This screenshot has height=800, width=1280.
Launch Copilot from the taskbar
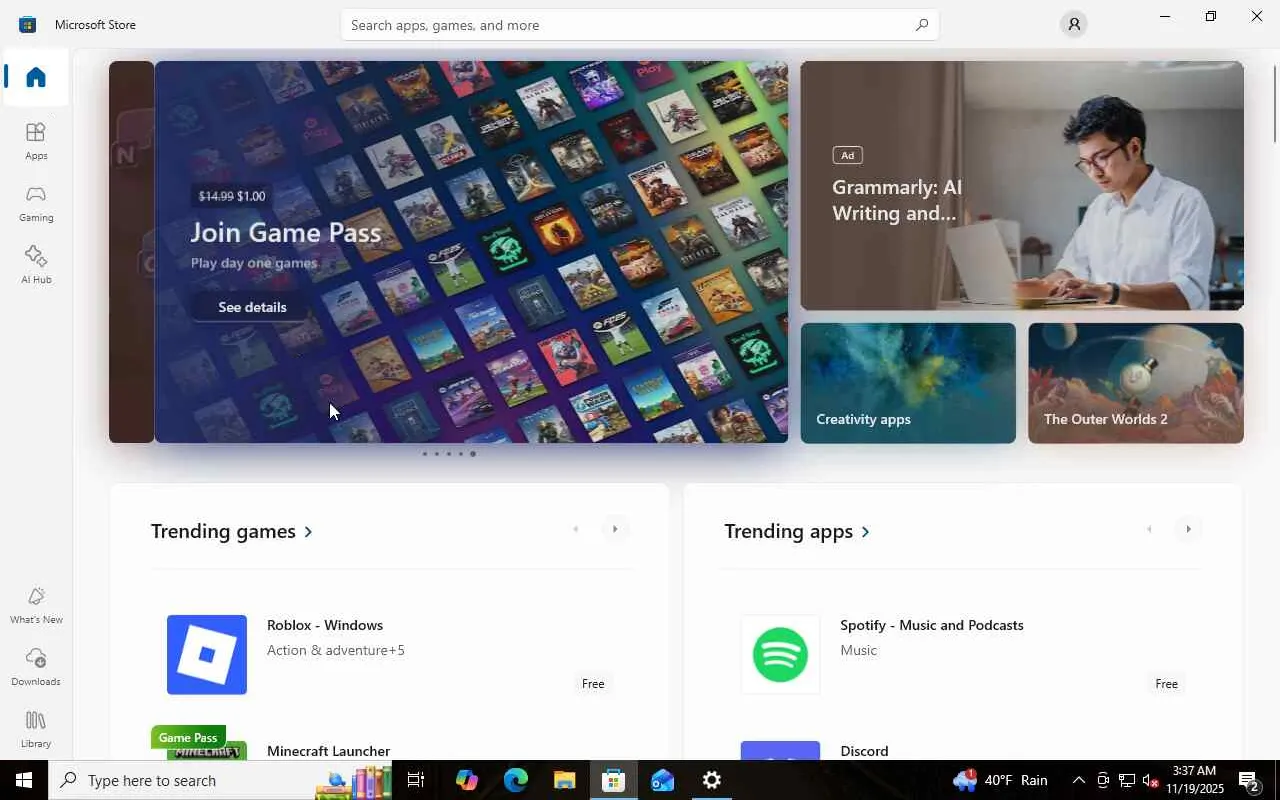(x=467, y=780)
